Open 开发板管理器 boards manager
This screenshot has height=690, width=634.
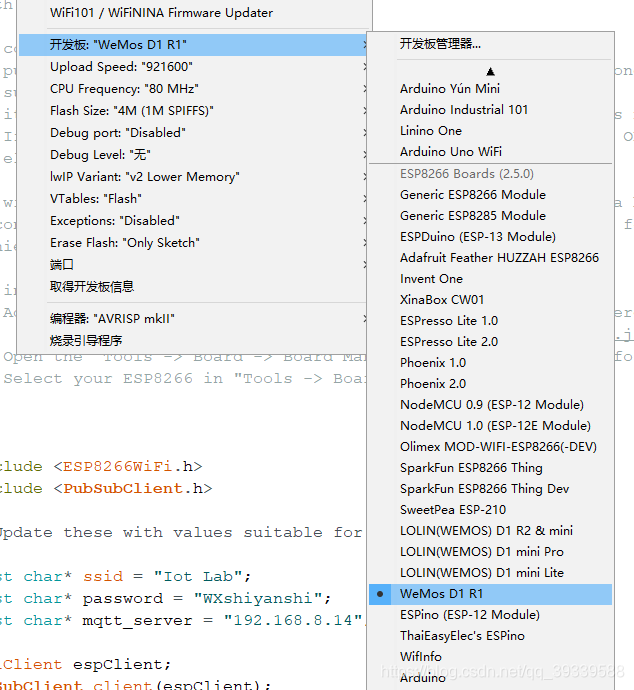pos(490,44)
